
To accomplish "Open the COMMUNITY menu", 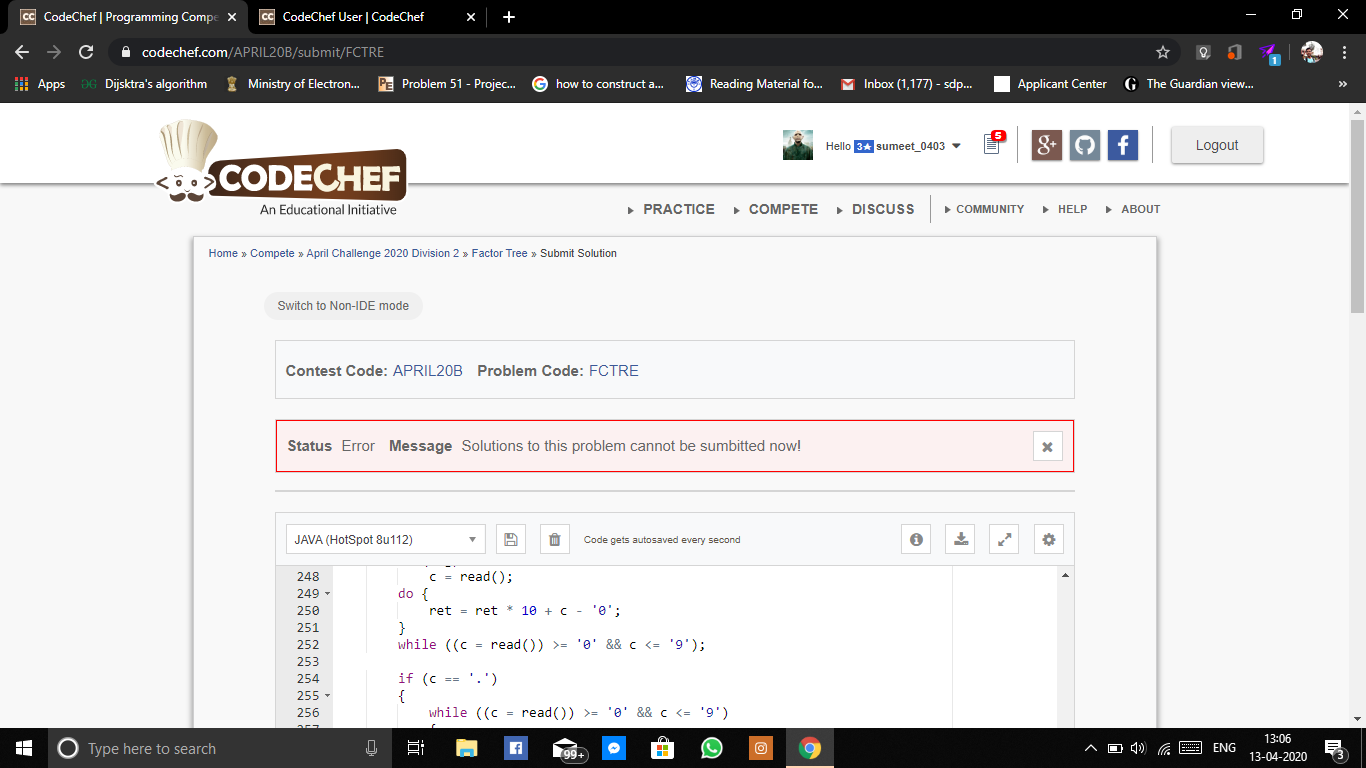I will 990,209.
